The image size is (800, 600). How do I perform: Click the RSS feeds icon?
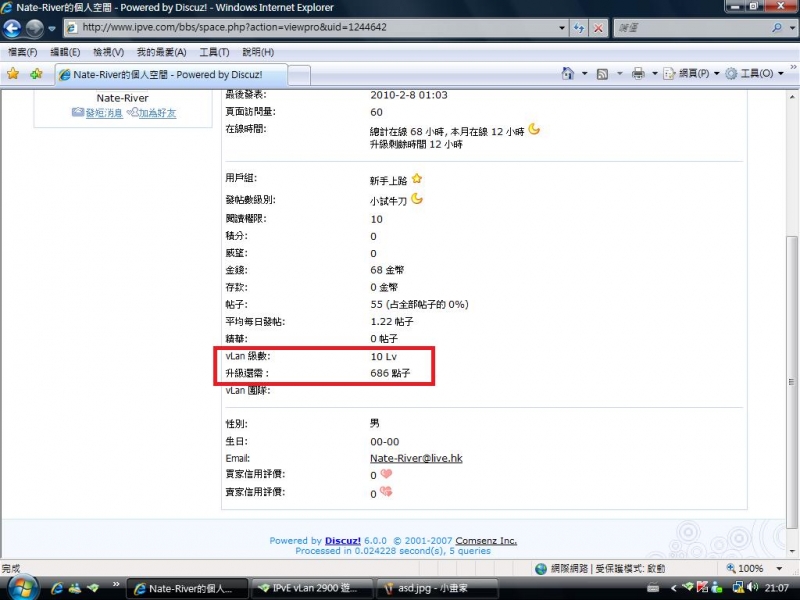pos(602,74)
